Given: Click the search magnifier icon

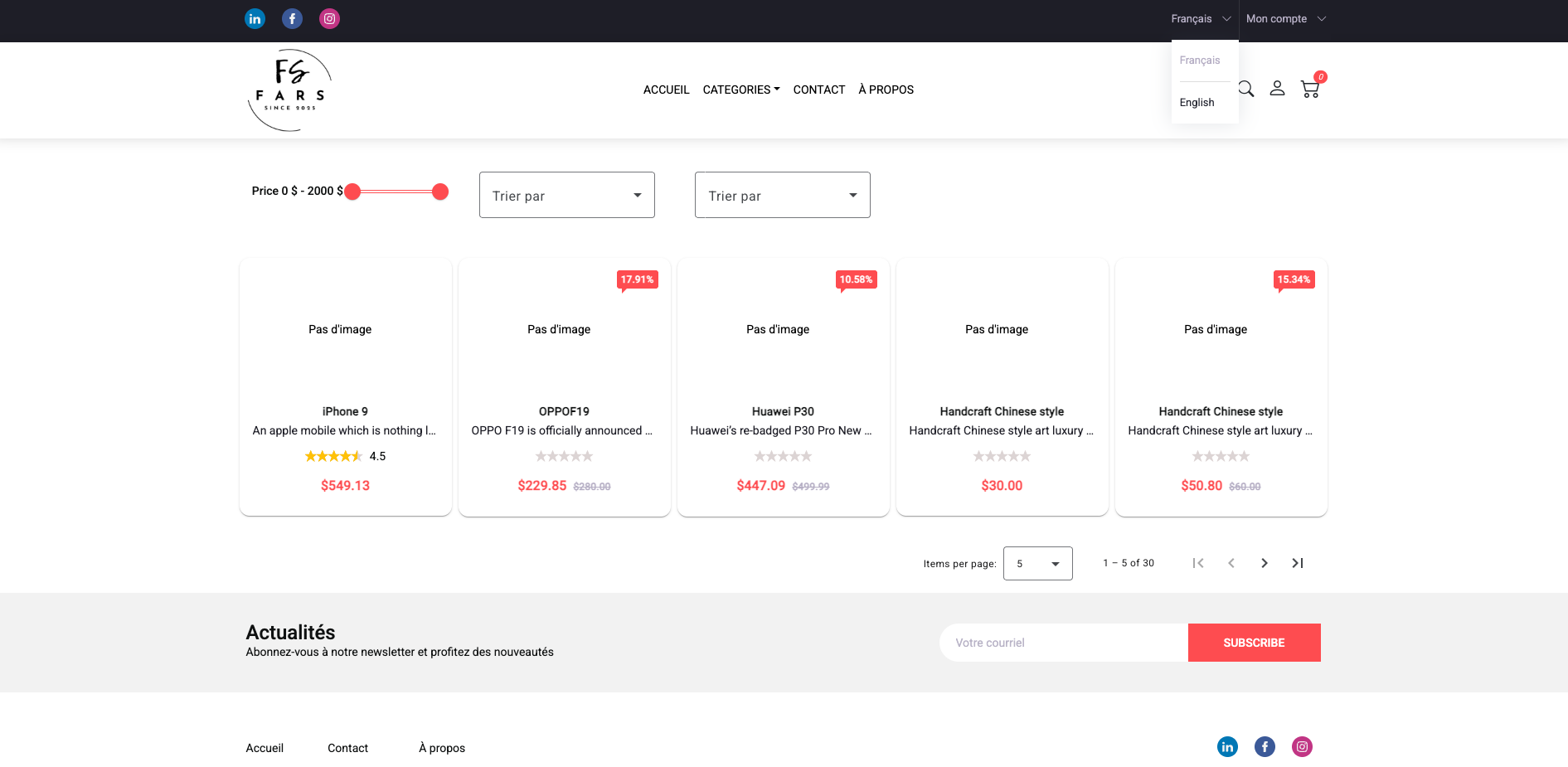Looking at the screenshot, I should click(x=1246, y=89).
